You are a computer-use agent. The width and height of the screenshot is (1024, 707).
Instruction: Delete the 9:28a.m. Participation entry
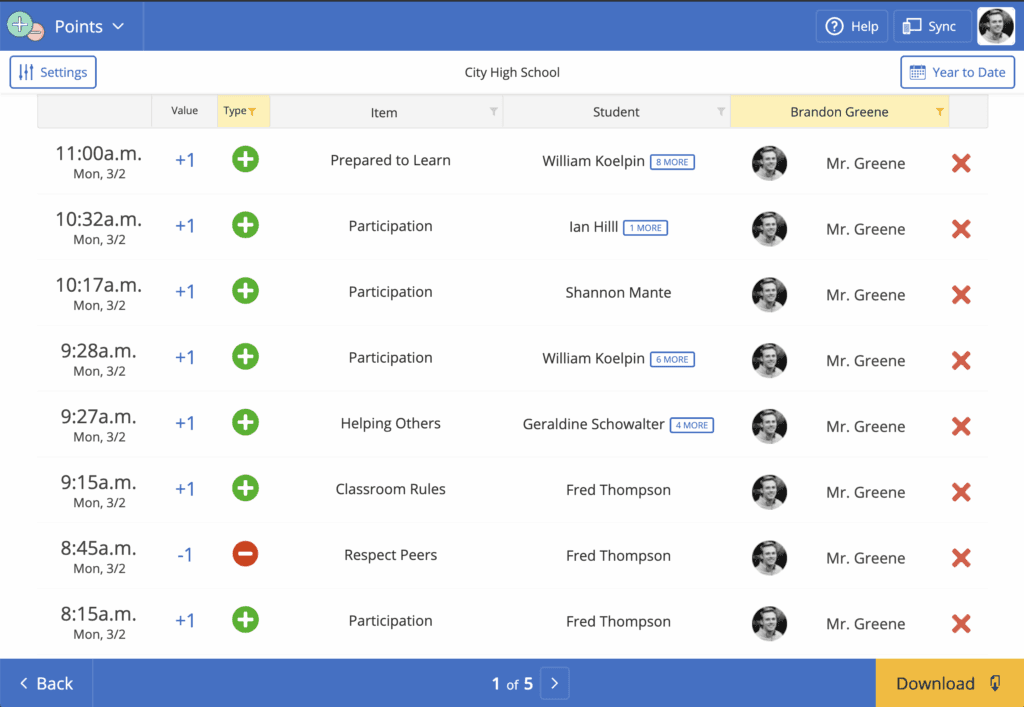tap(961, 360)
